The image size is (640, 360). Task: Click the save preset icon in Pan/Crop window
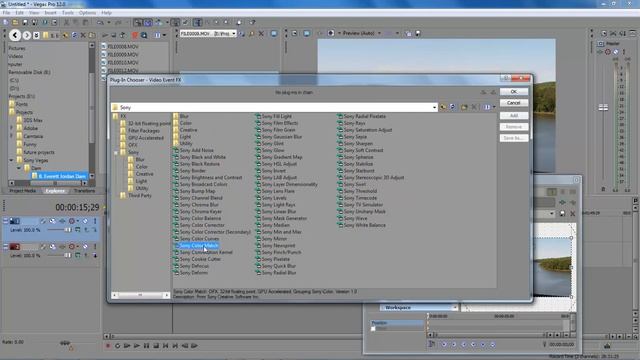pos(562,213)
